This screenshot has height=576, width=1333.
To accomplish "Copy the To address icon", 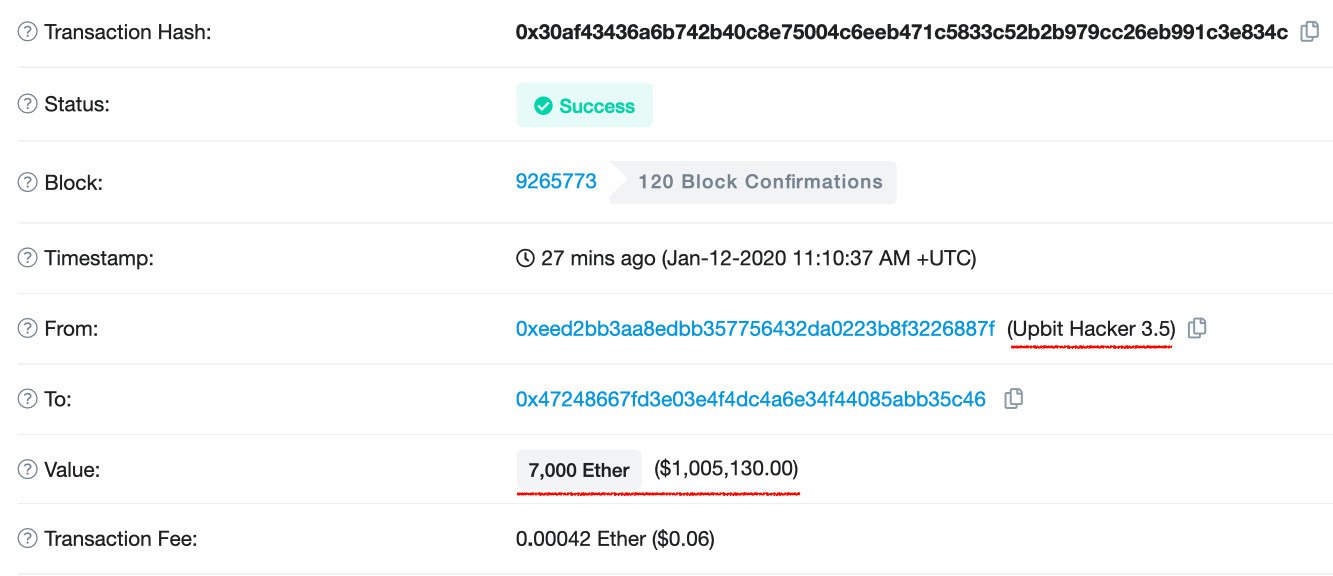I will click(1013, 399).
